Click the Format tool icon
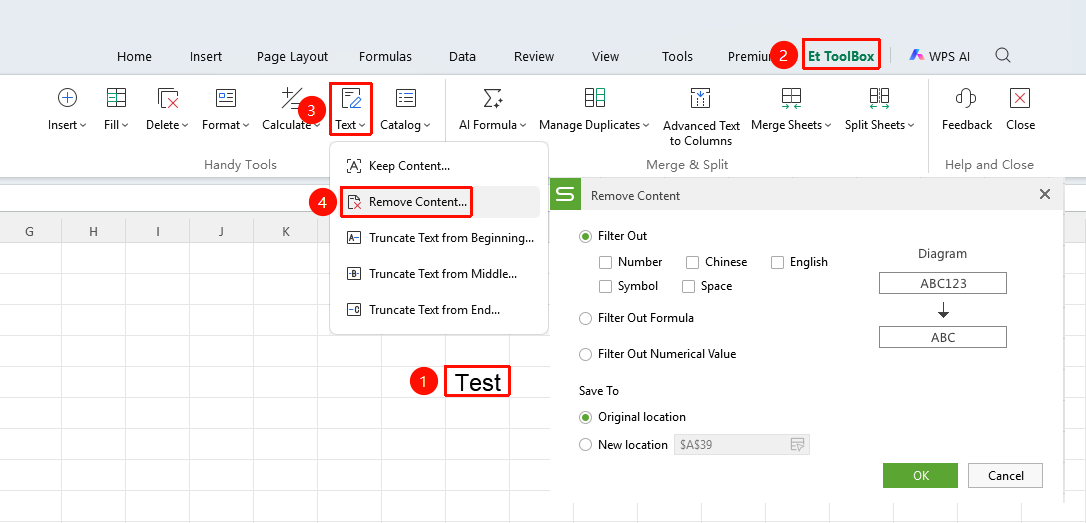The width and height of the screenshot is (1086, 523). click(x=226, y=98)
